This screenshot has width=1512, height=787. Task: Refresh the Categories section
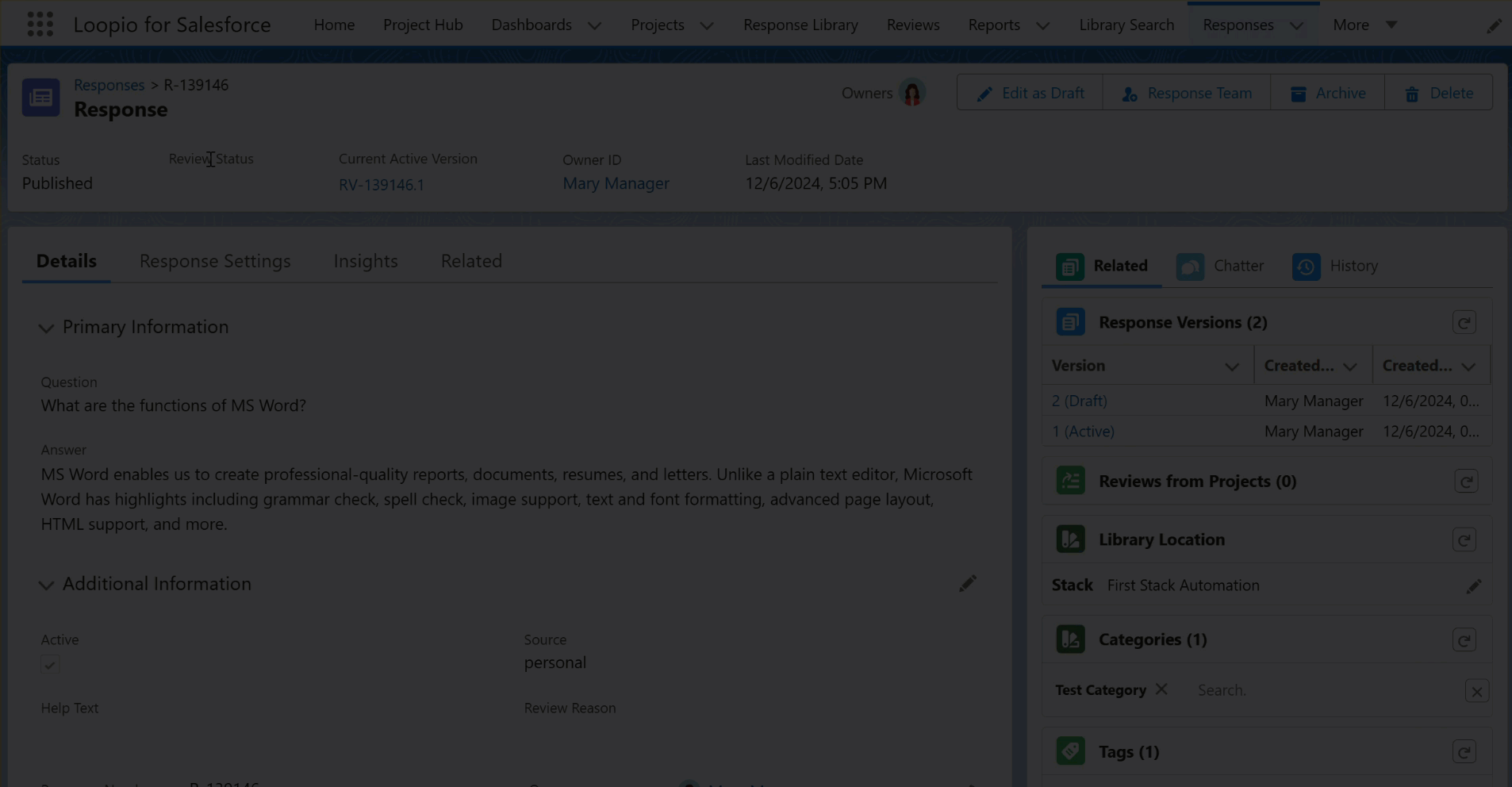1464,640
